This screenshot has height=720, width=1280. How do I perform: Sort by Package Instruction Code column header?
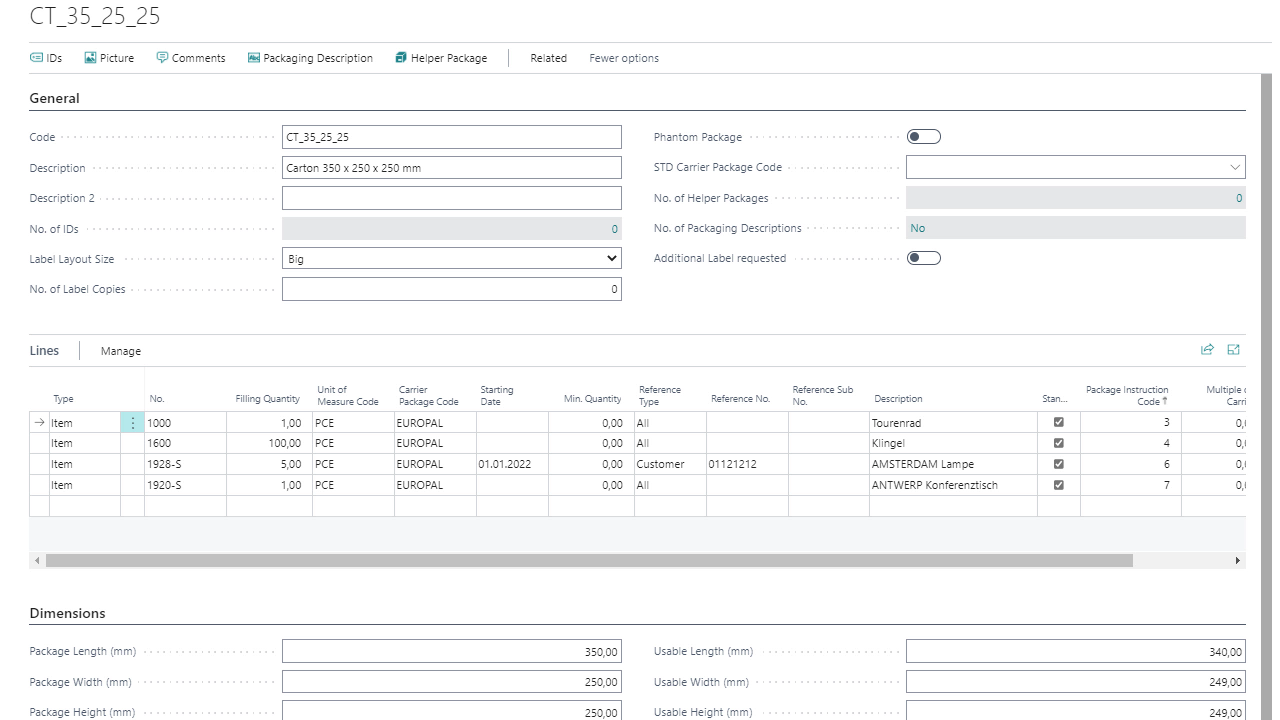click(1127, 395)
